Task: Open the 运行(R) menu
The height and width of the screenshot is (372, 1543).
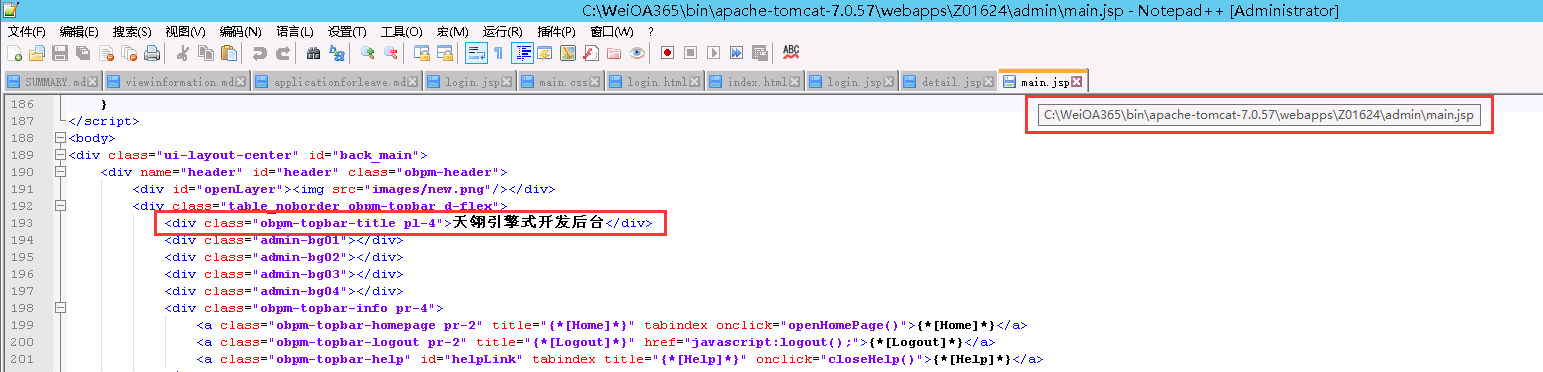Action: 503,32
